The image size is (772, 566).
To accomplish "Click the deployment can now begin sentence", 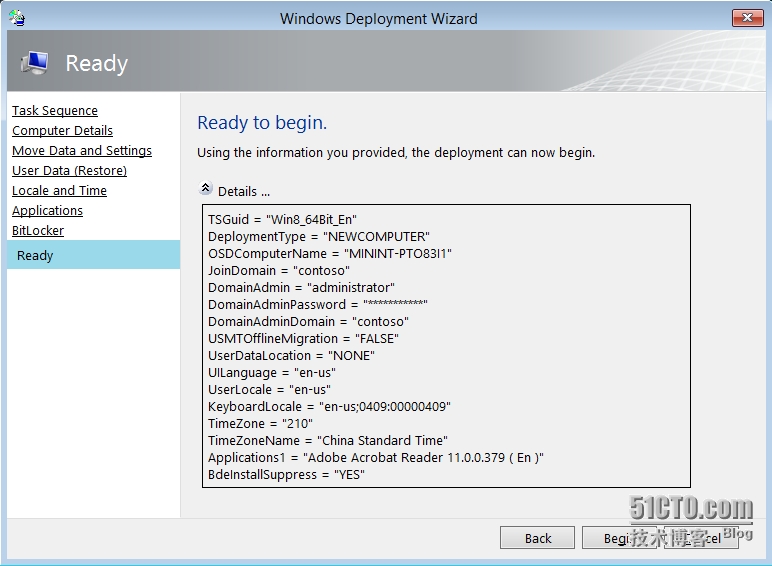I will tap(396, 153).
